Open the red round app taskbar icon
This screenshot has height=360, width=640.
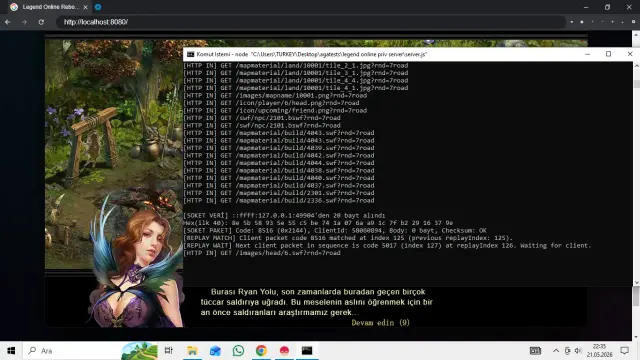[x=284, y=351]
